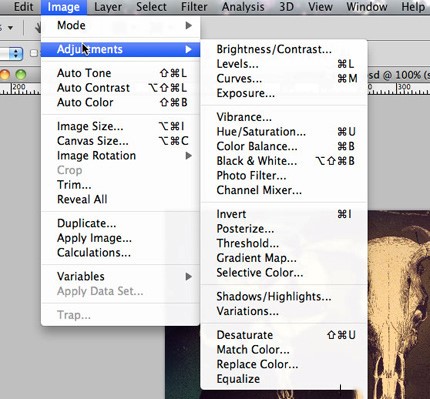This screenshot has width=430, height=399.
Task: Open Shadows/Highlights adjustment
Action: point(284,296)
